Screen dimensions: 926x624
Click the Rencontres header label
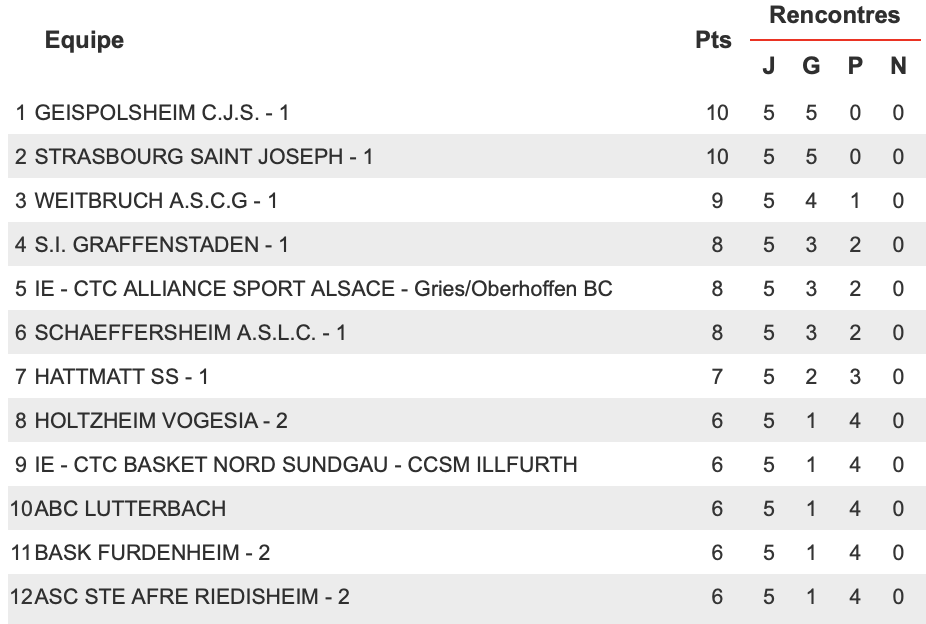(834, 15)
